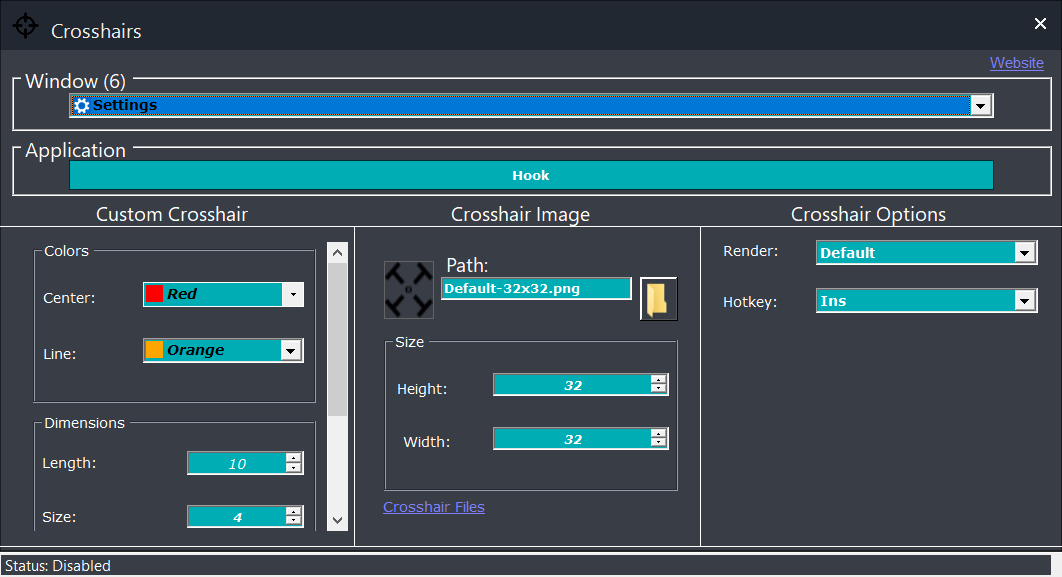Click the Path field containing Default-32x32.png
This screenshot has width=1062, height=577.
[x=536, y=289]
